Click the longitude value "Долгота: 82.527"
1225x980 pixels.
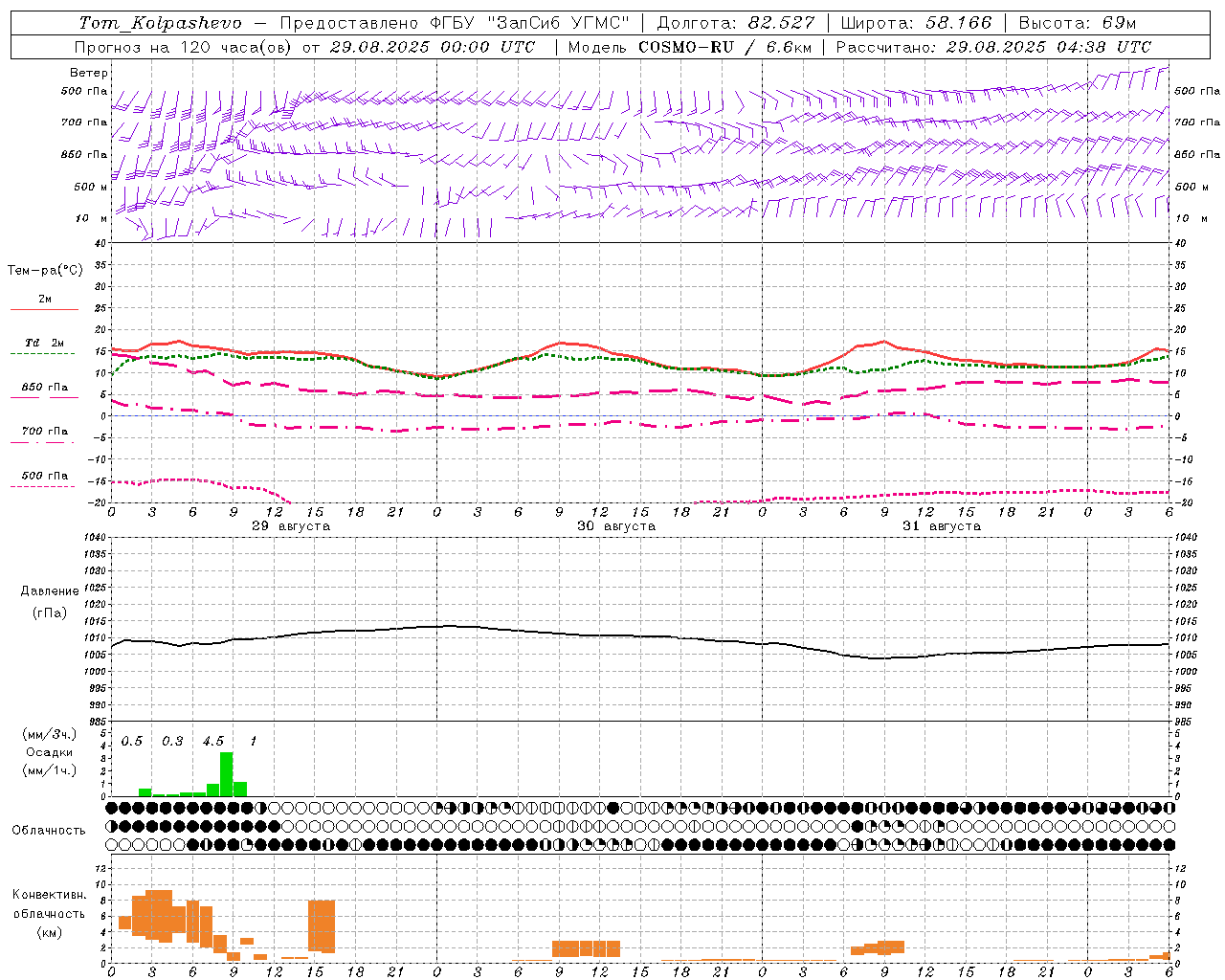736,23
